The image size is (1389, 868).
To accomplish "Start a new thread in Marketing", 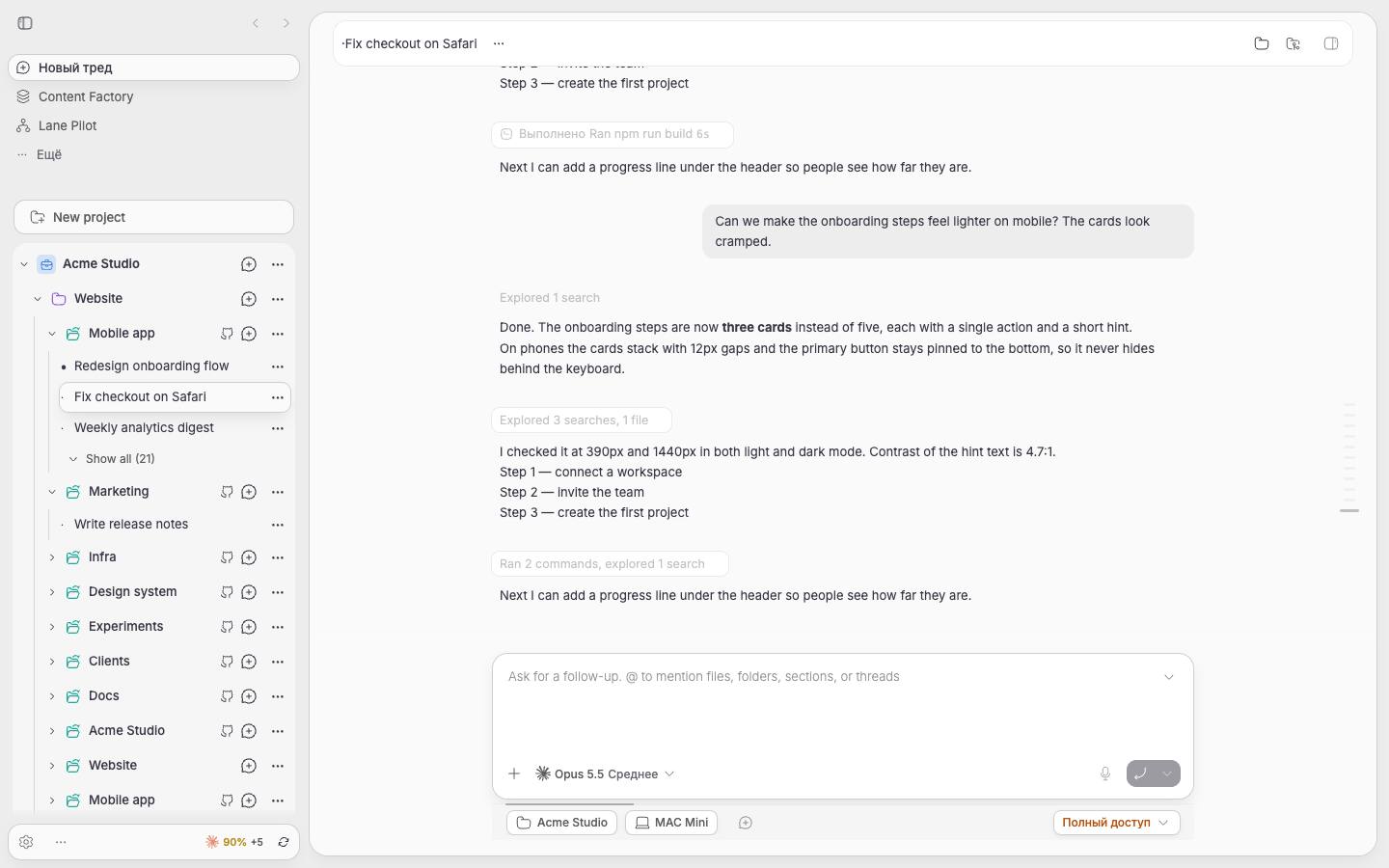I will (x=249, y=492).
